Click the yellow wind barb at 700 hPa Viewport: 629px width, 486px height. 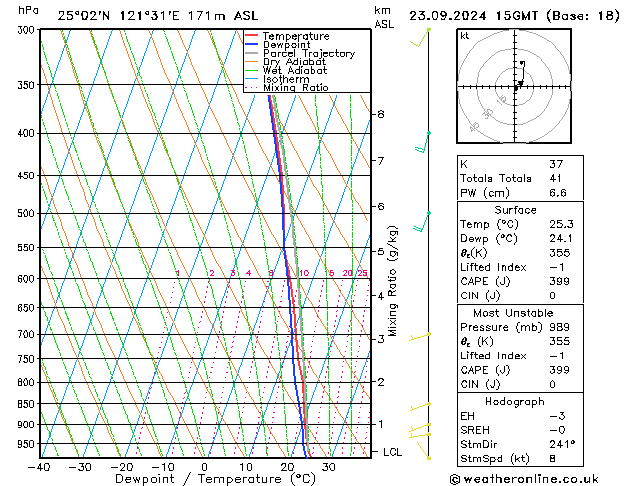pyautogui.click(x=420, y=337)
